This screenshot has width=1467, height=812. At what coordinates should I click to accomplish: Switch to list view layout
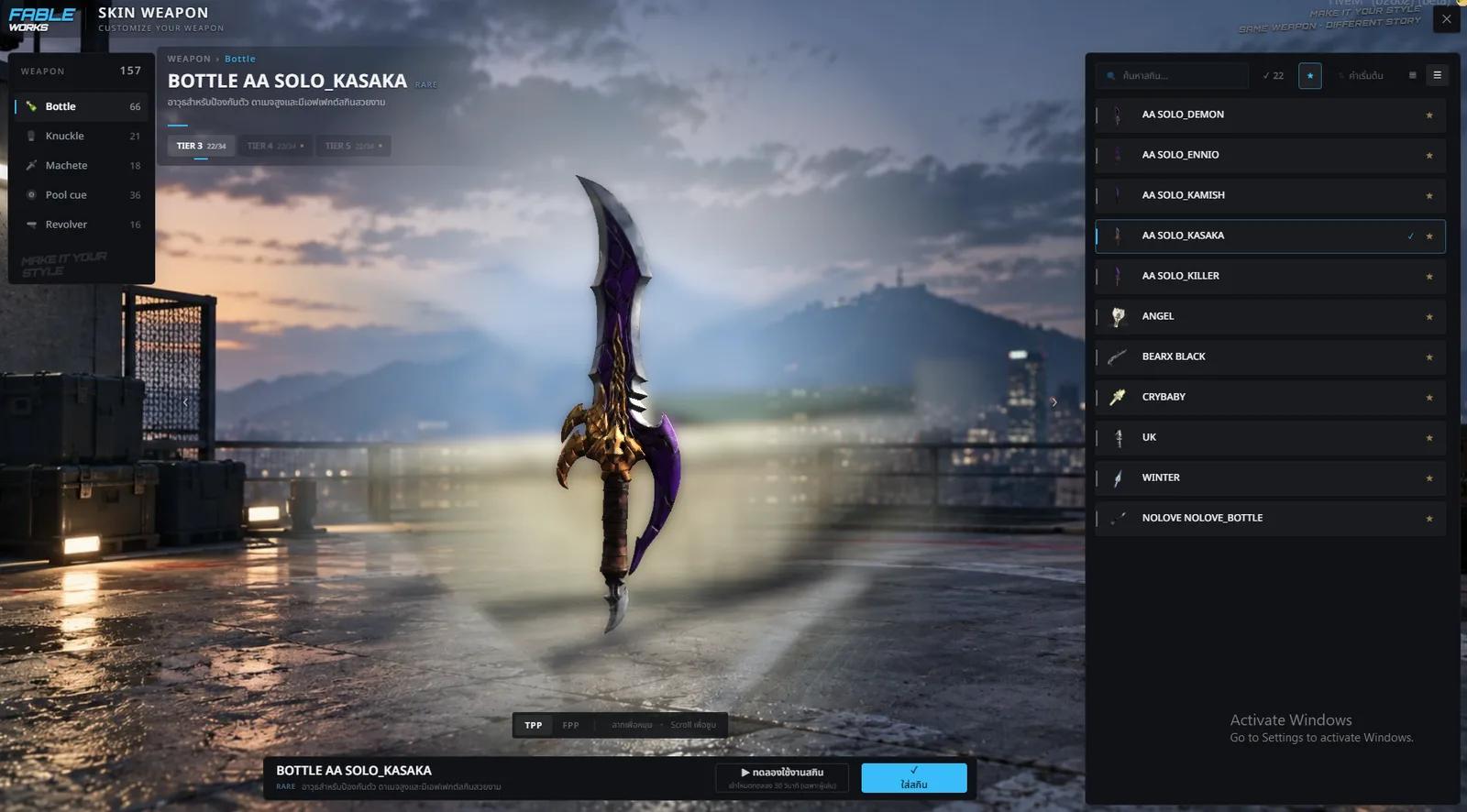point(1437,76)
